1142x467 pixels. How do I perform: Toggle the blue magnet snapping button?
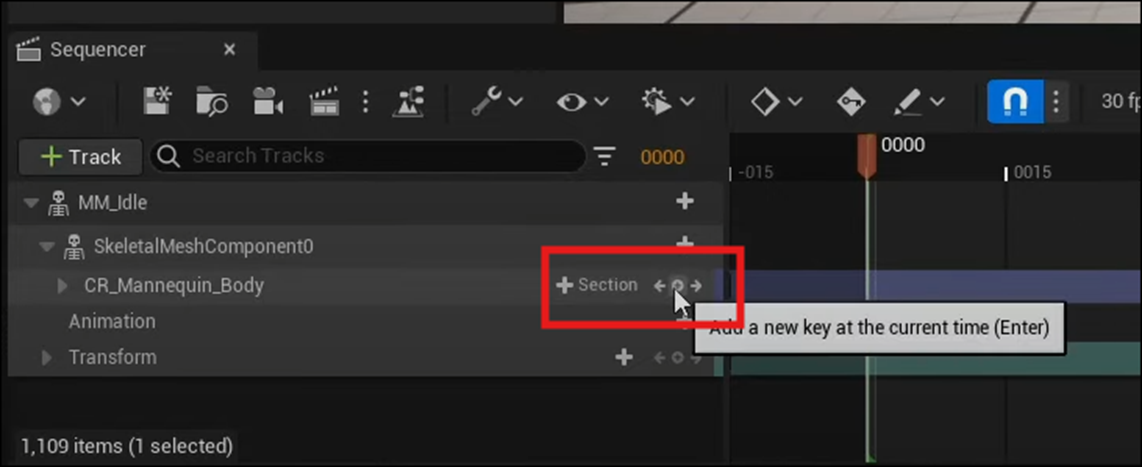1015,101
